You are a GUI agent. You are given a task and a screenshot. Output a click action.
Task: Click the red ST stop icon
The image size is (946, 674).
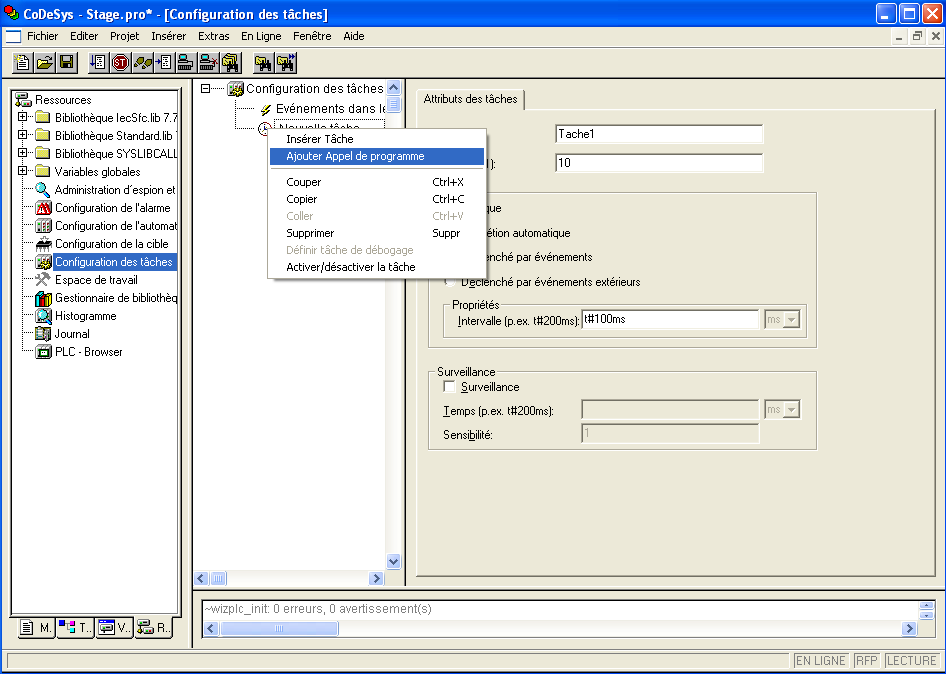[x=121, y=62]
